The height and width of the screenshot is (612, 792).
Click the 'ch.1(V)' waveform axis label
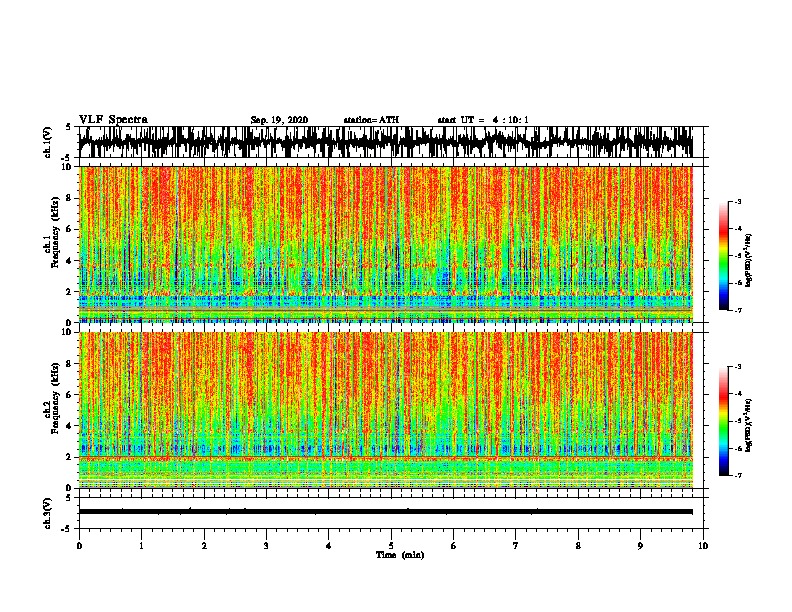coord(48,142)
